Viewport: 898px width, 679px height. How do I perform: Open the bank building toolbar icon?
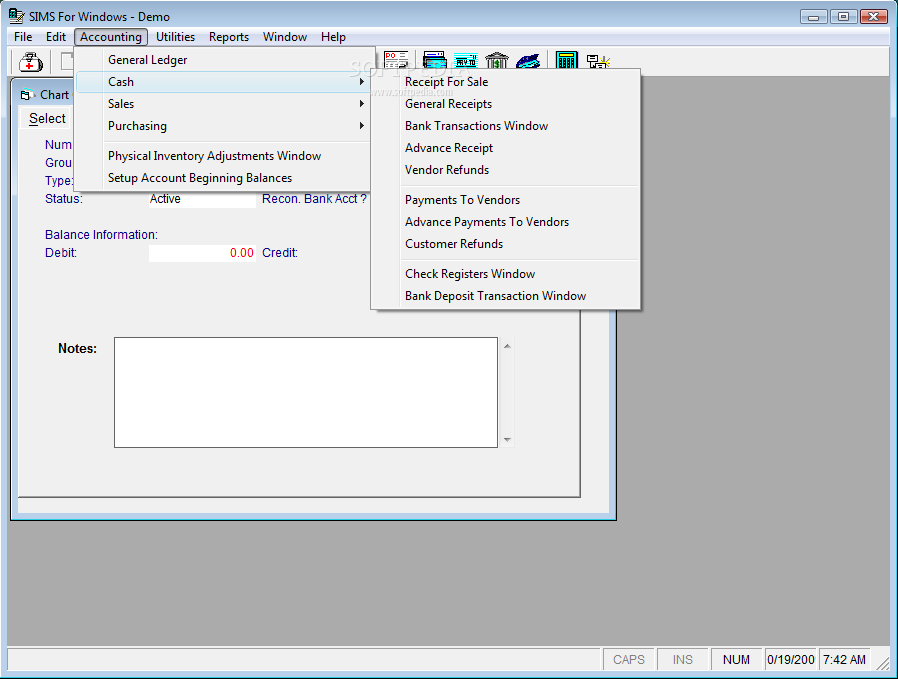[497, 60]
